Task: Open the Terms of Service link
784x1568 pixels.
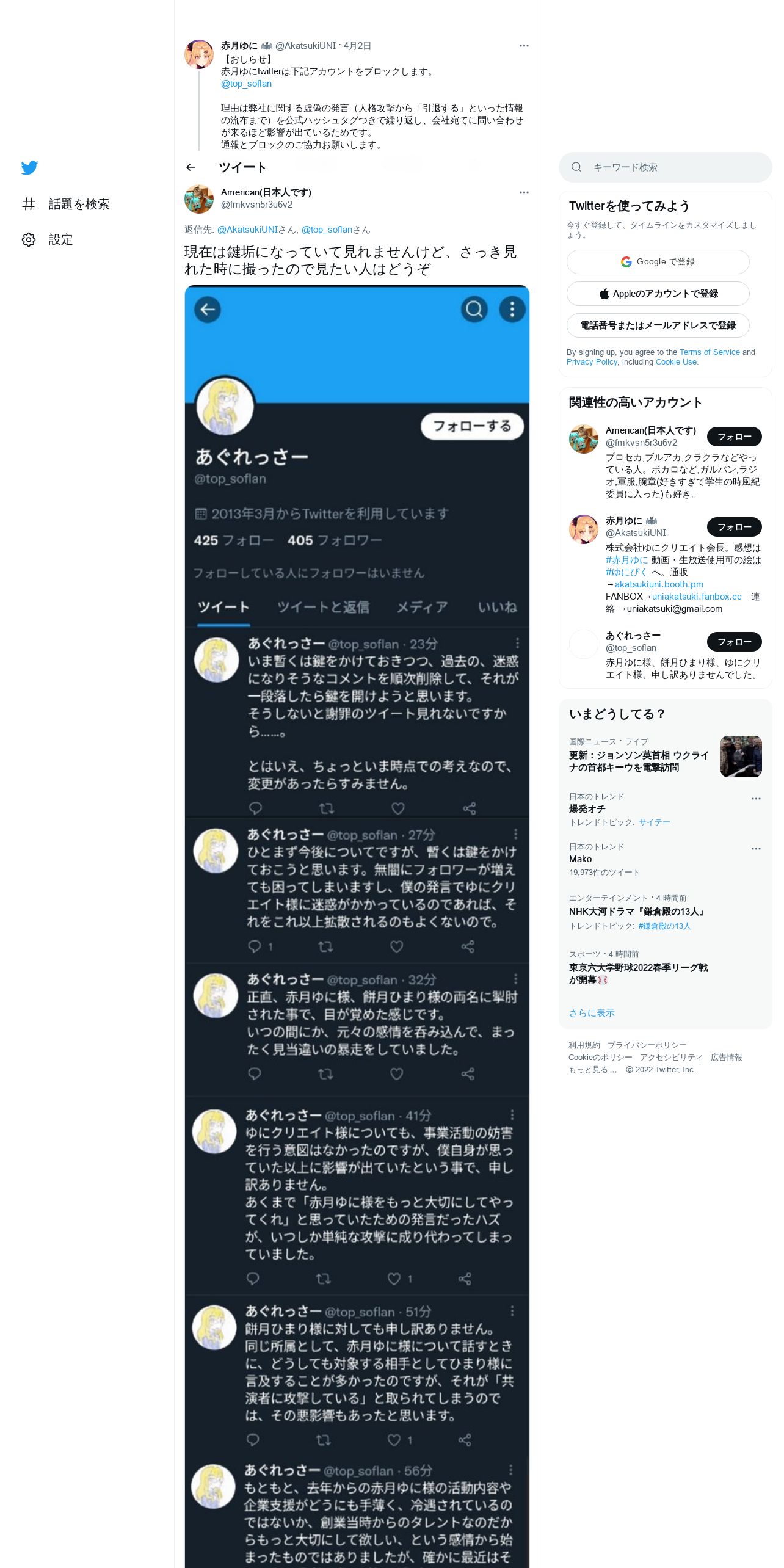Action: (710, 352)
